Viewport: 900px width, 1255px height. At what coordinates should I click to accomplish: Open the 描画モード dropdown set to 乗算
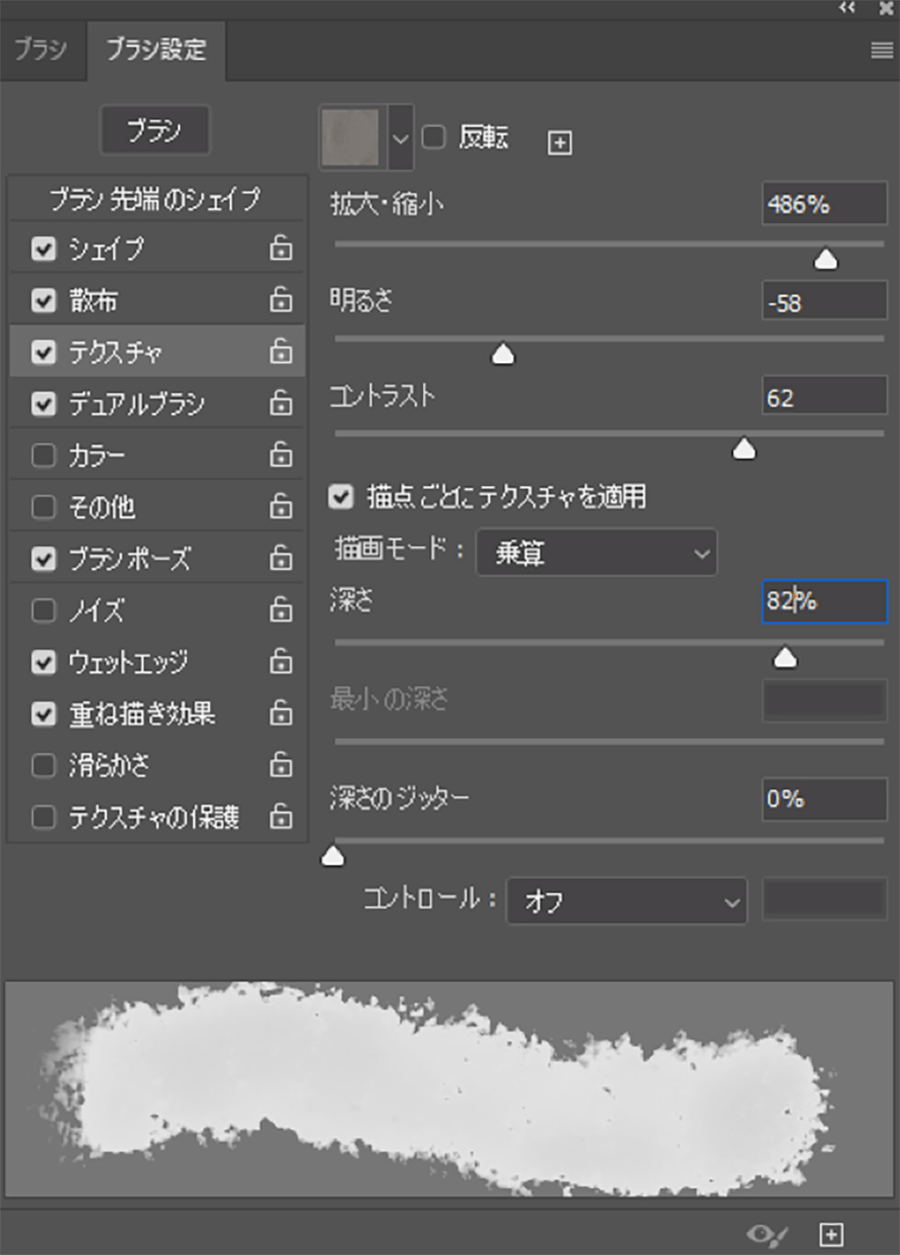coord(597,553)
